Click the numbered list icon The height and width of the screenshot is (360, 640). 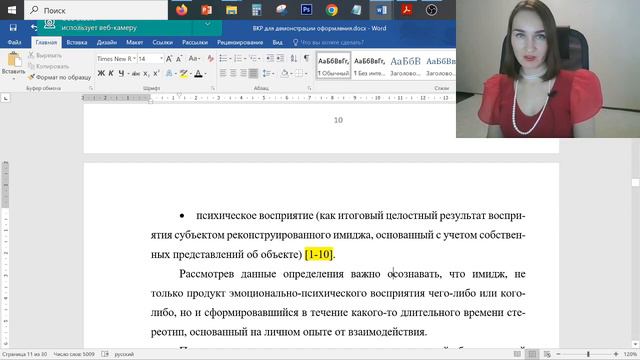tap(238, 59)
